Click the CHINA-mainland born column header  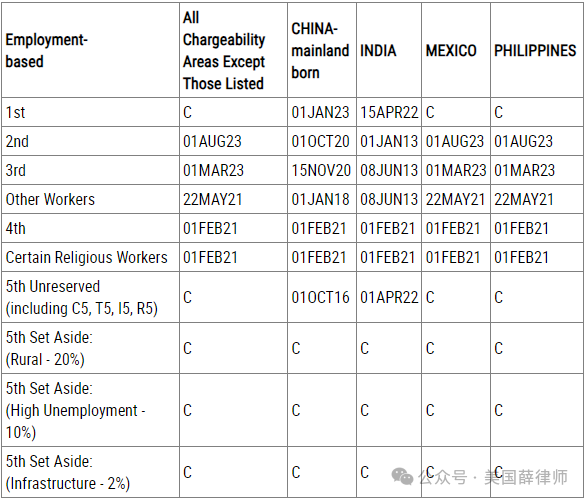click(320, 51)
